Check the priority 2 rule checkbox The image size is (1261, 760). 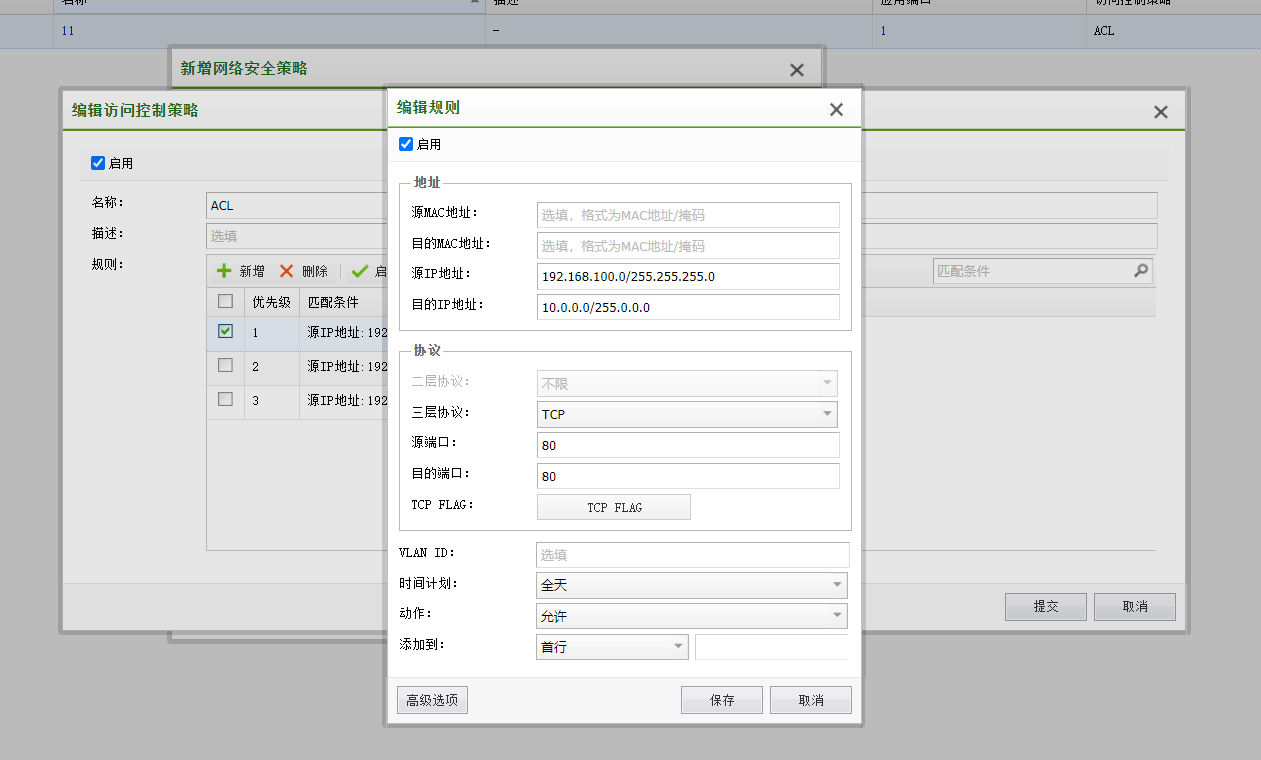click(x=225, y=365)
